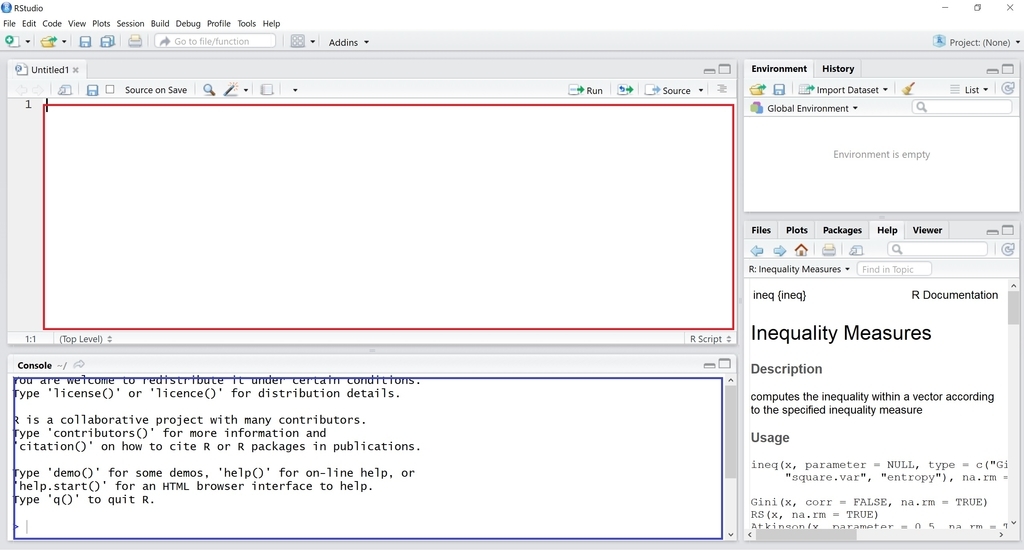
Task: Expand recent files dropdown next to Open
Action: point(64,42)
